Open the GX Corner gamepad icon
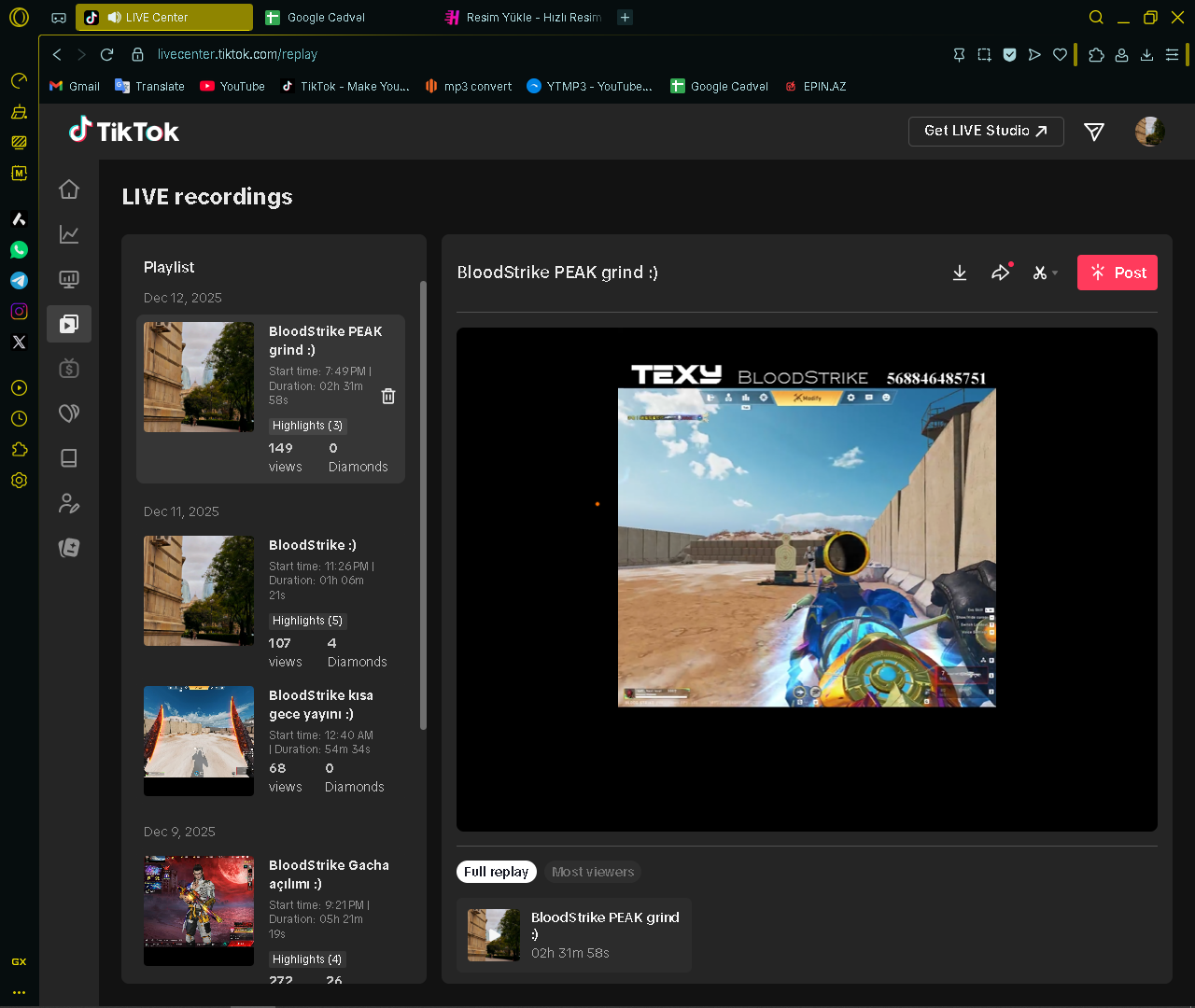The height and width of the screenshot is (1008, 1195). click(x=59, y=18)
